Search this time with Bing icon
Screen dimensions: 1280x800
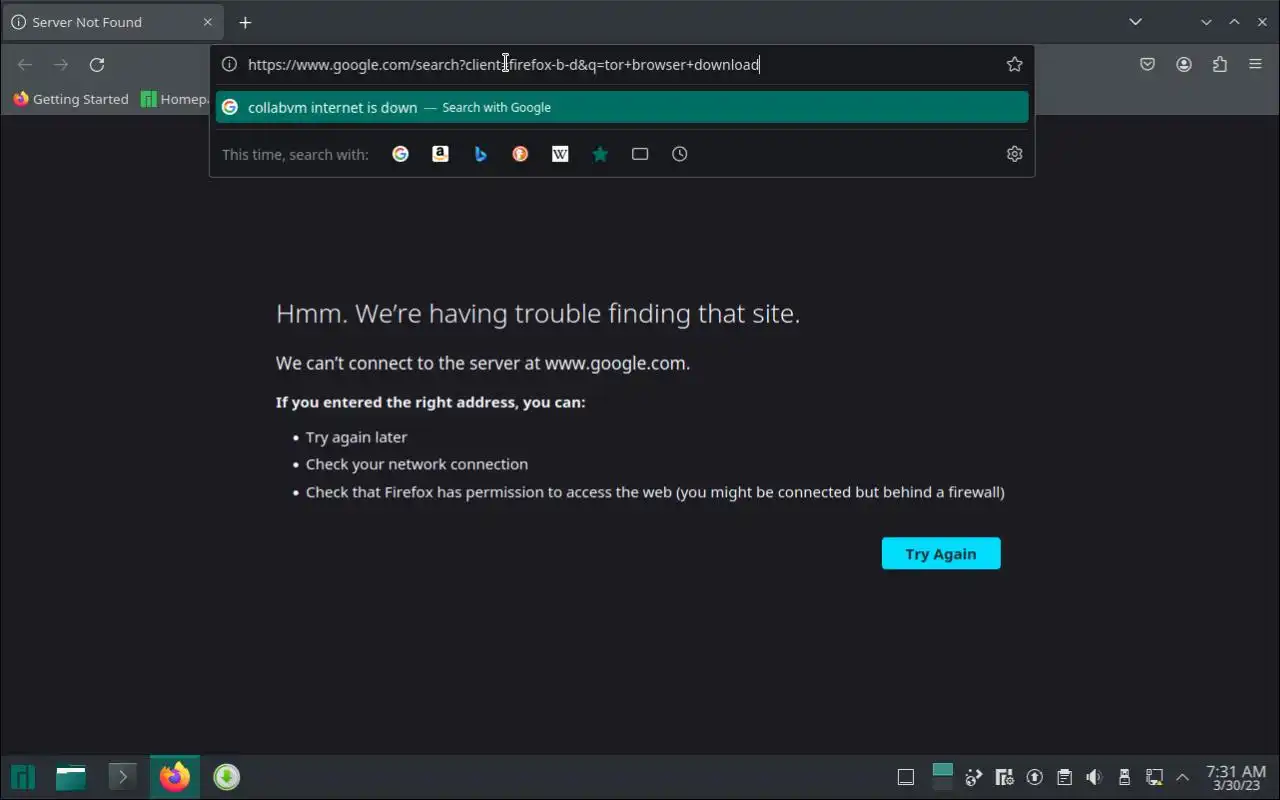[x=480, y=154]
